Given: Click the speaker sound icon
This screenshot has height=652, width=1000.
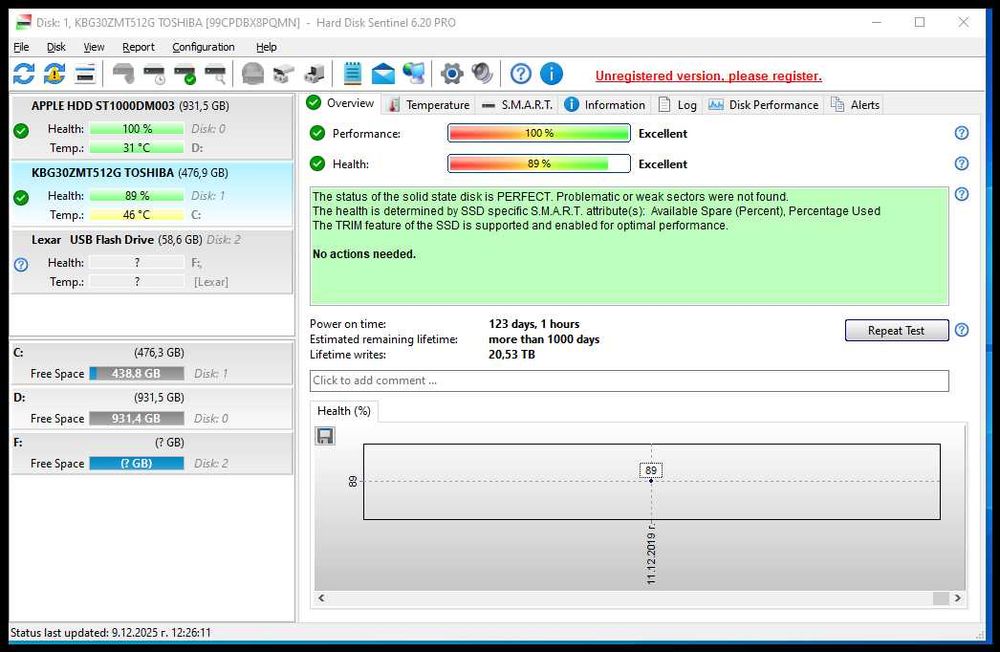Looking at the screenshot, I should (482, 74).
